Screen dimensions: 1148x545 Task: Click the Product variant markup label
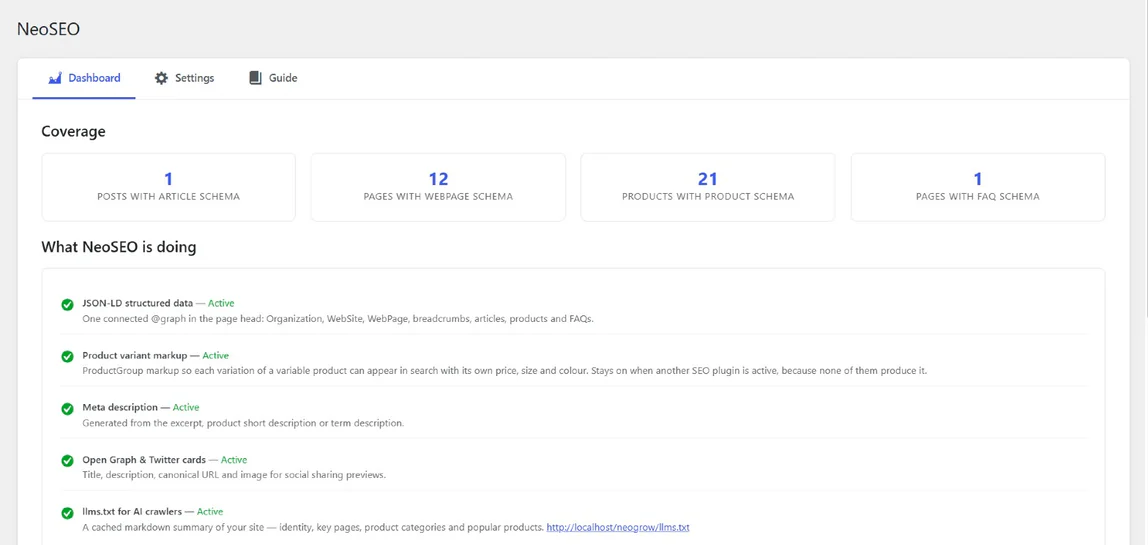135,355
